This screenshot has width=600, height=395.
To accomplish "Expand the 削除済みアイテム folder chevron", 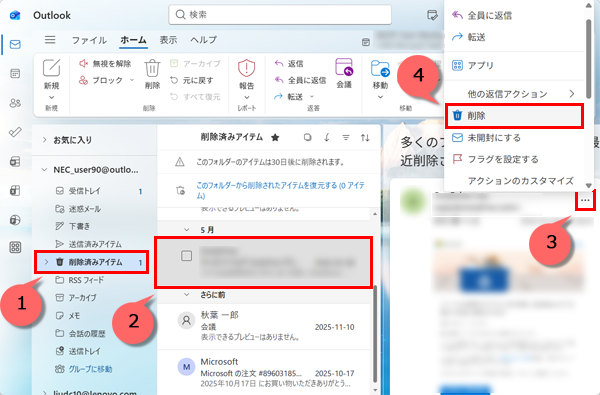I will point(46,262).
